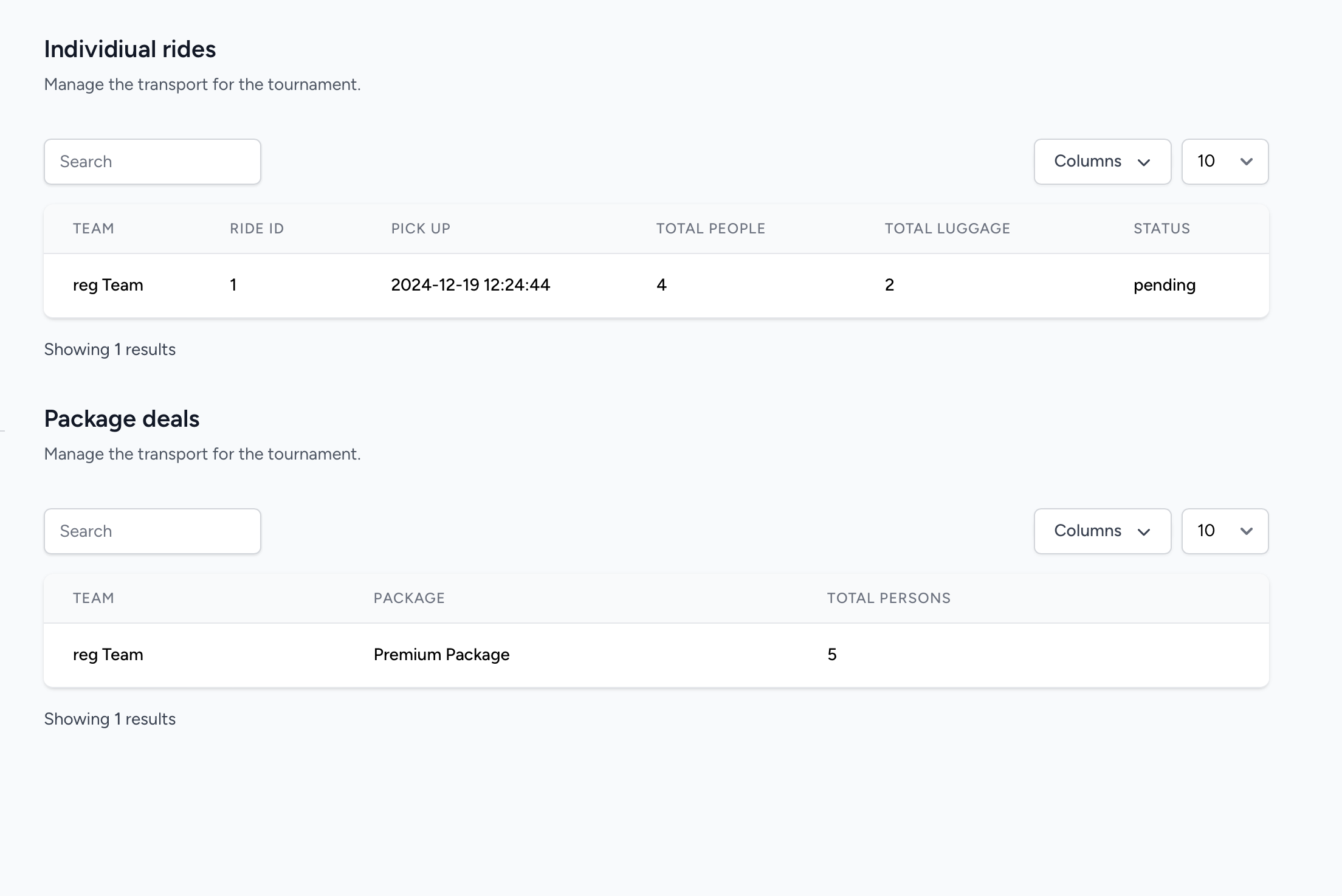Open page size 10 dropdown for Individual rides
The width and height of the screenshot is (1342, 896).
click(x=1224, y=162)
